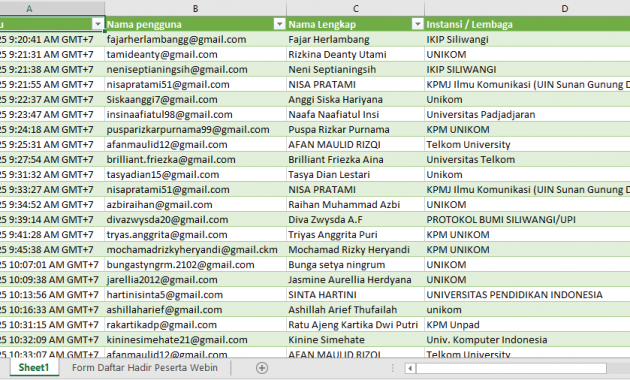Select institution cell PROTOKOL BUMI SILIWANGI/UPI
This screenshot has height=380, width=630.
pyautogui.click(x=527, y=219)
